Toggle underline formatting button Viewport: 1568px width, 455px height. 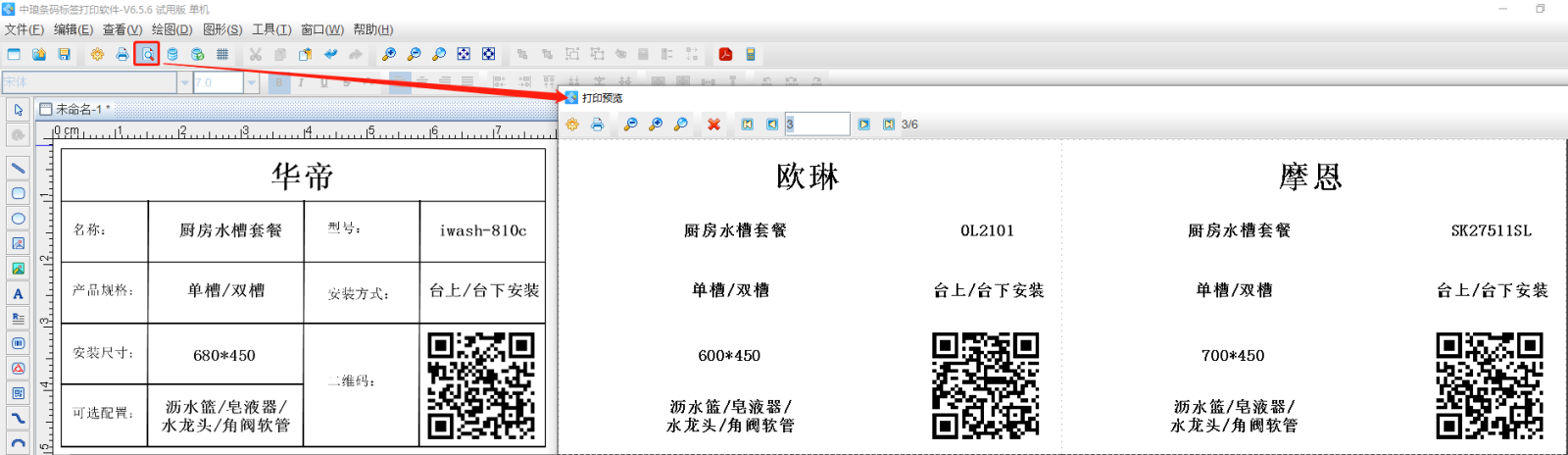(x=323, y=83)
